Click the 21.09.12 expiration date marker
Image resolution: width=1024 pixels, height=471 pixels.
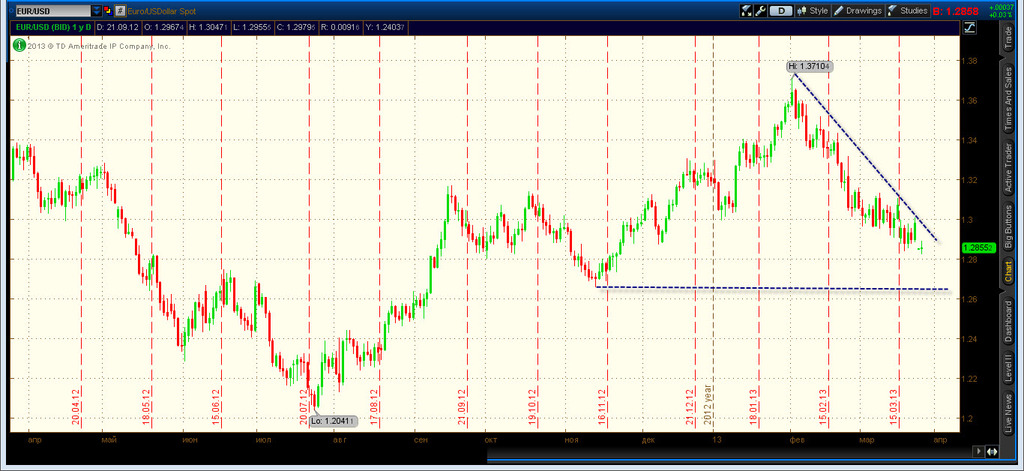point(462,408)
